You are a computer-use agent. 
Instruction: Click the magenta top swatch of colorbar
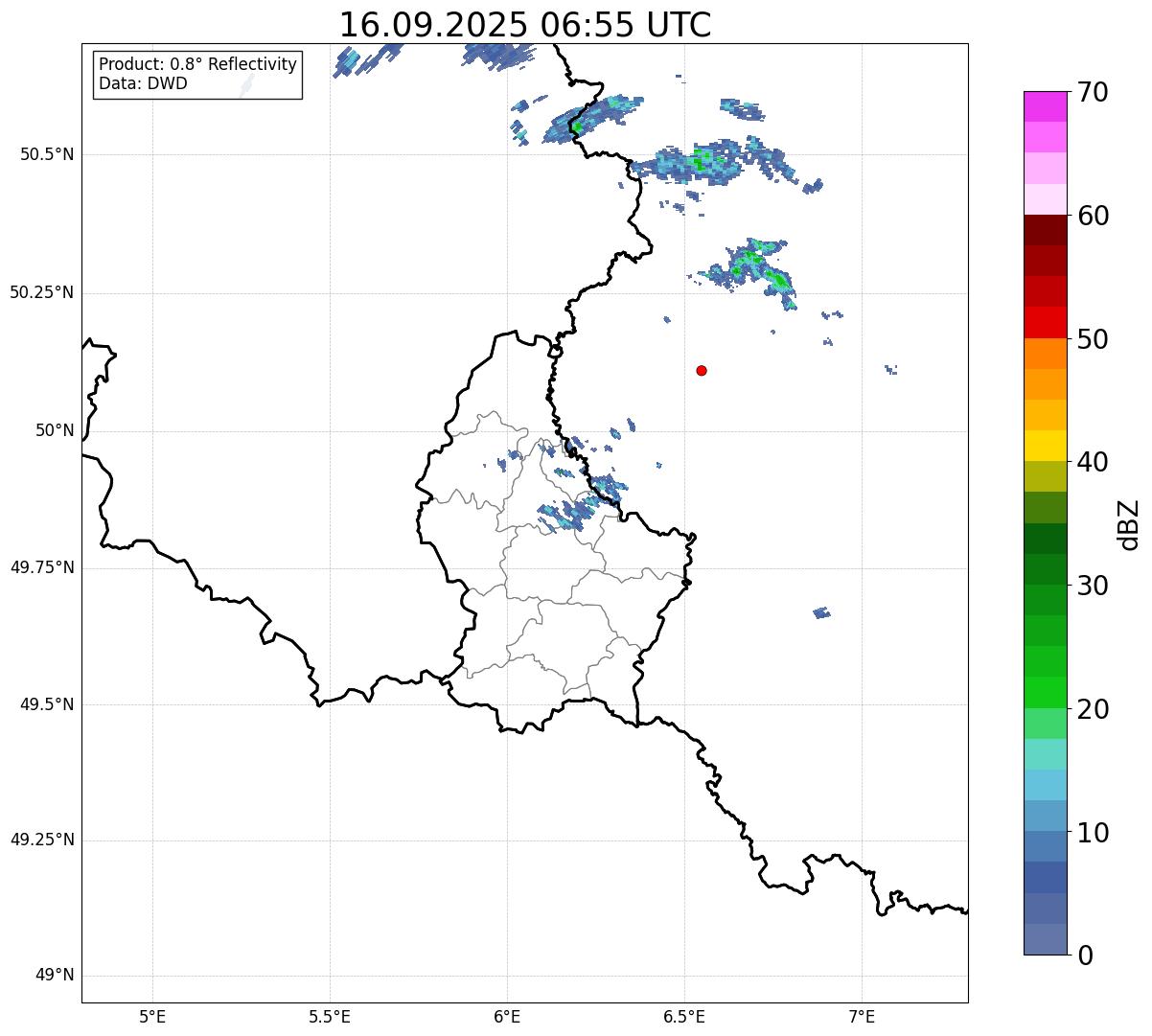pos(1044,106)
